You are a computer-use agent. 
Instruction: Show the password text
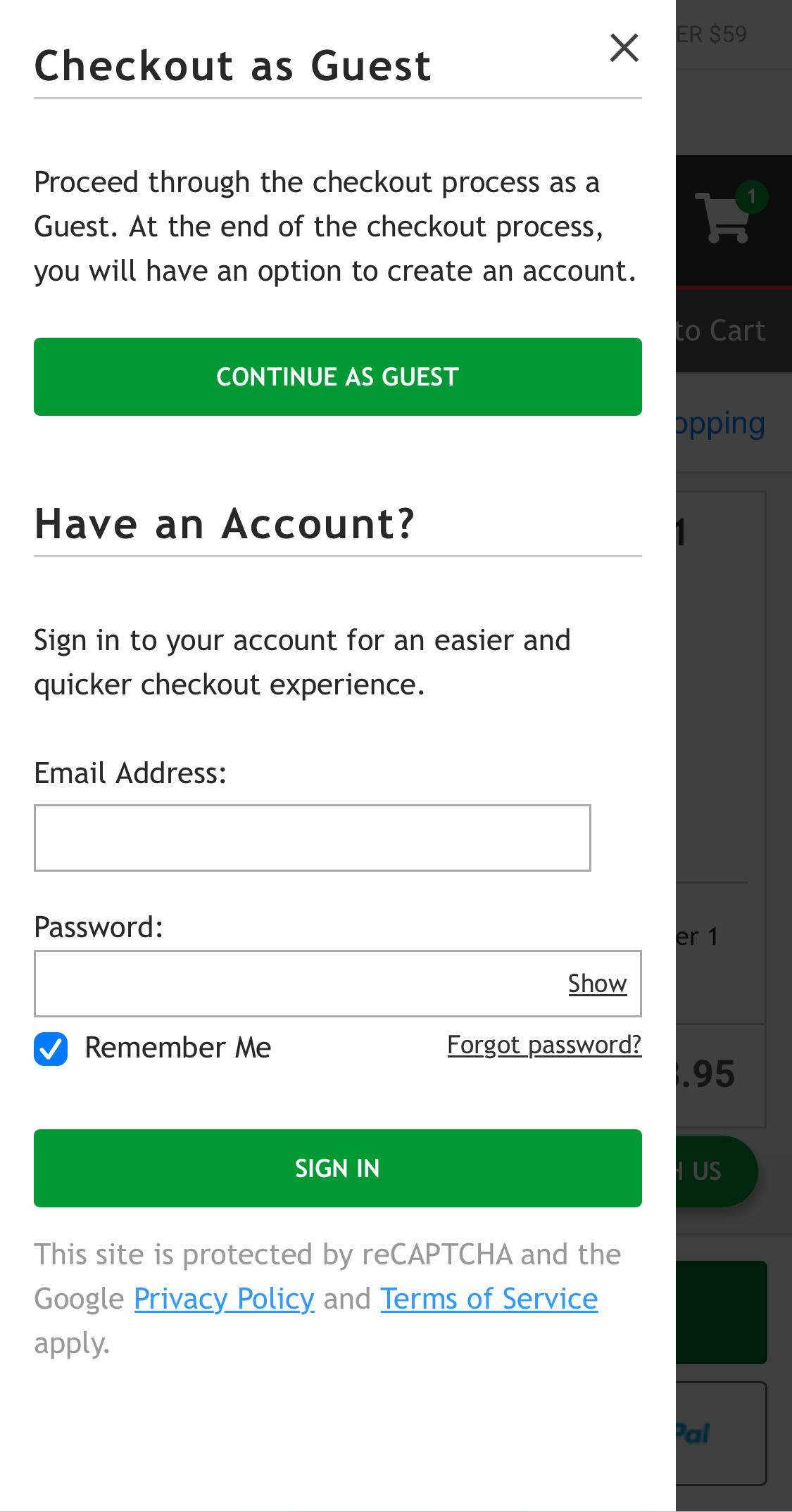click(x=597, y=984)
